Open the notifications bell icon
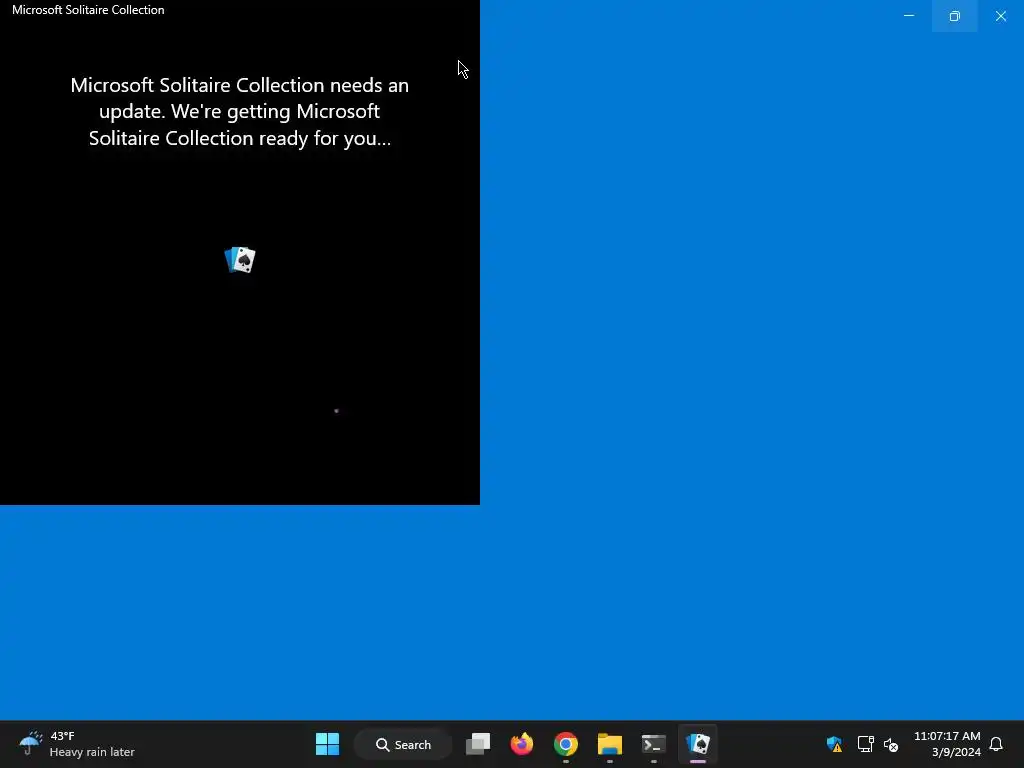 [996, 744]
